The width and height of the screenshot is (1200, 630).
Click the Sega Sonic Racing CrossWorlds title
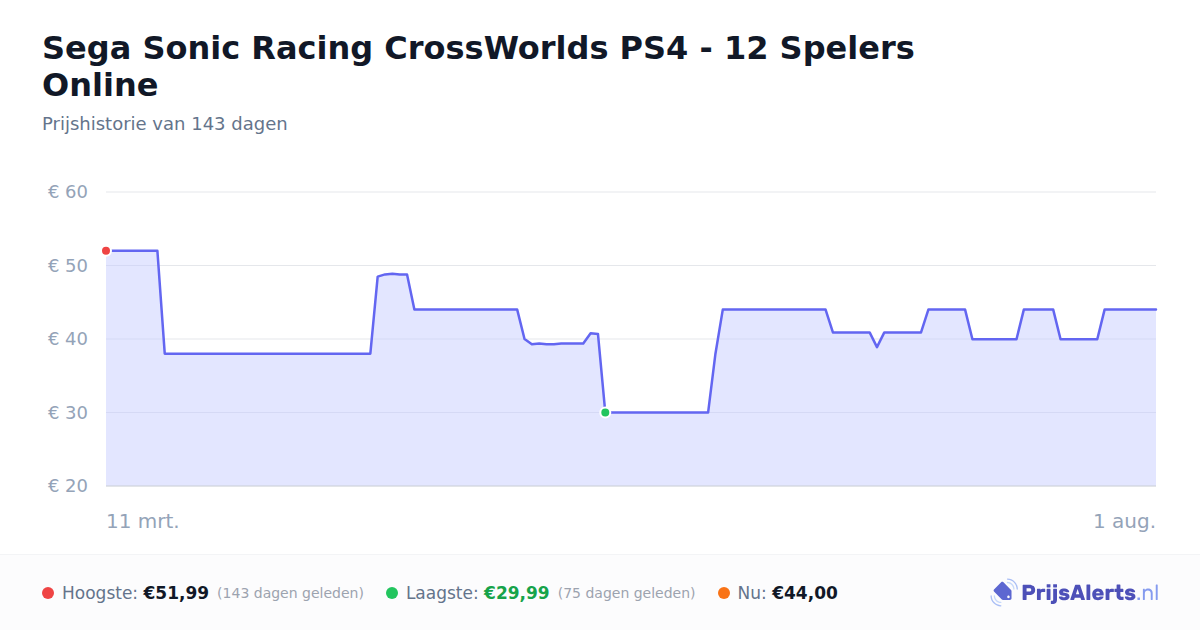478,66
